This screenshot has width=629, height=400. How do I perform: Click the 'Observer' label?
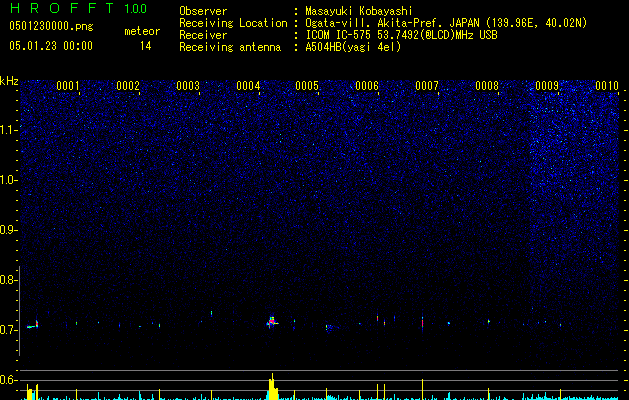click(x=203, y=11)
